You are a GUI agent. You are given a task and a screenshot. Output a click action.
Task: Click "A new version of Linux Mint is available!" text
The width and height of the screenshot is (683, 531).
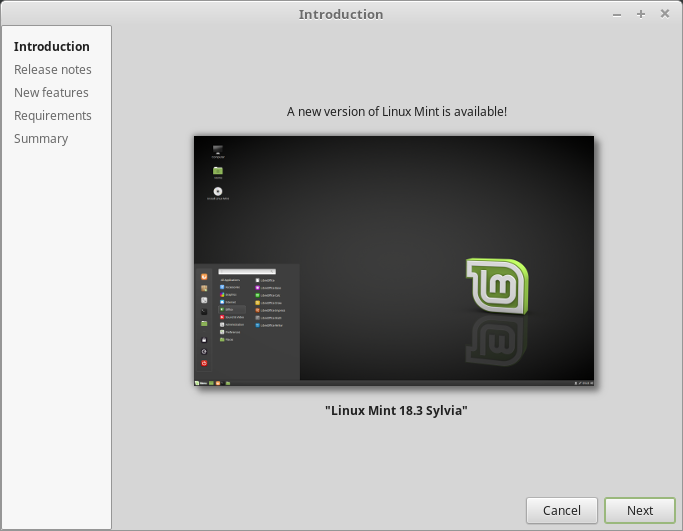[396, 112]
